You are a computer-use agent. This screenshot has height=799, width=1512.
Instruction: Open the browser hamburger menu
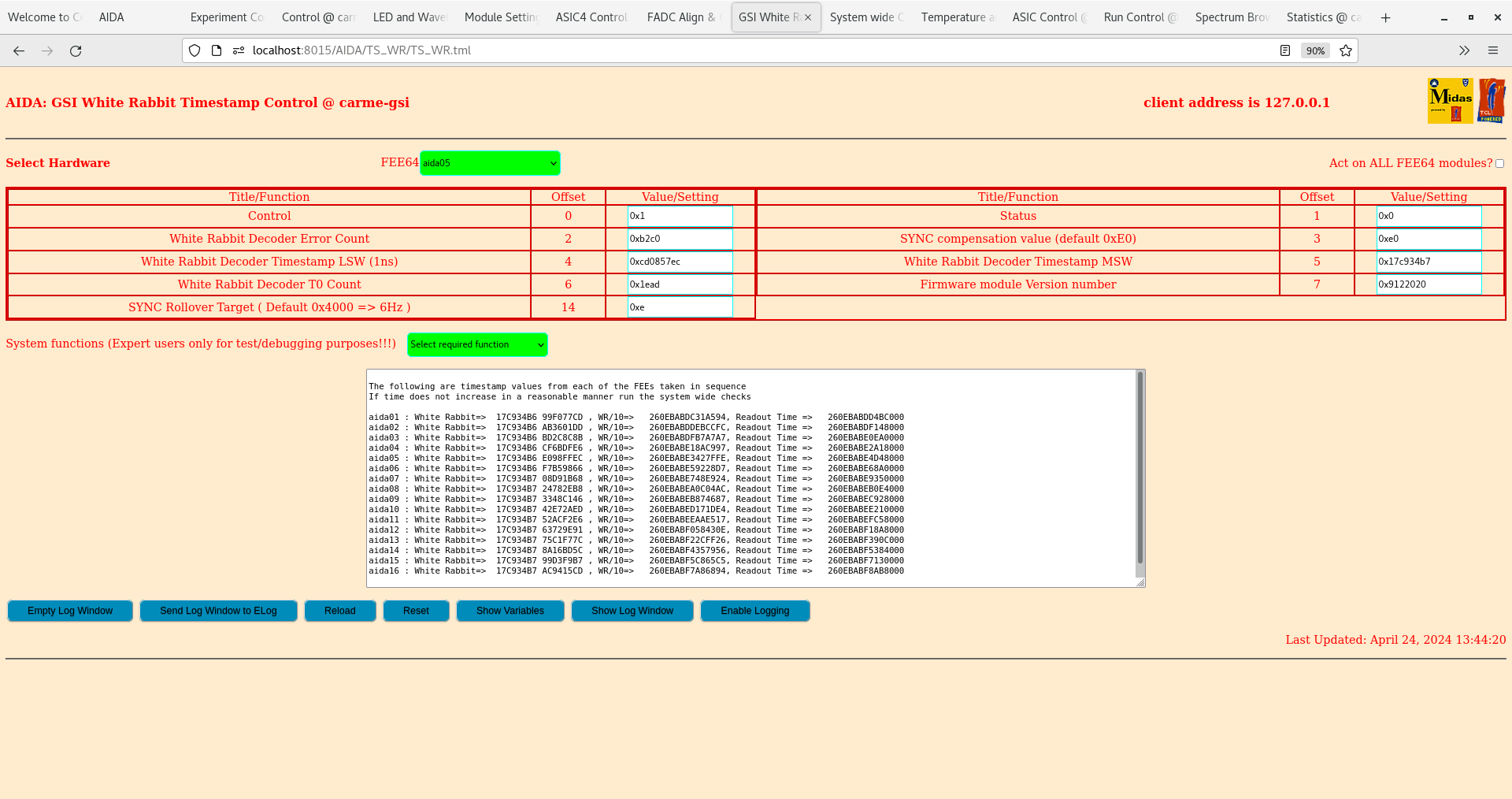1493,50
